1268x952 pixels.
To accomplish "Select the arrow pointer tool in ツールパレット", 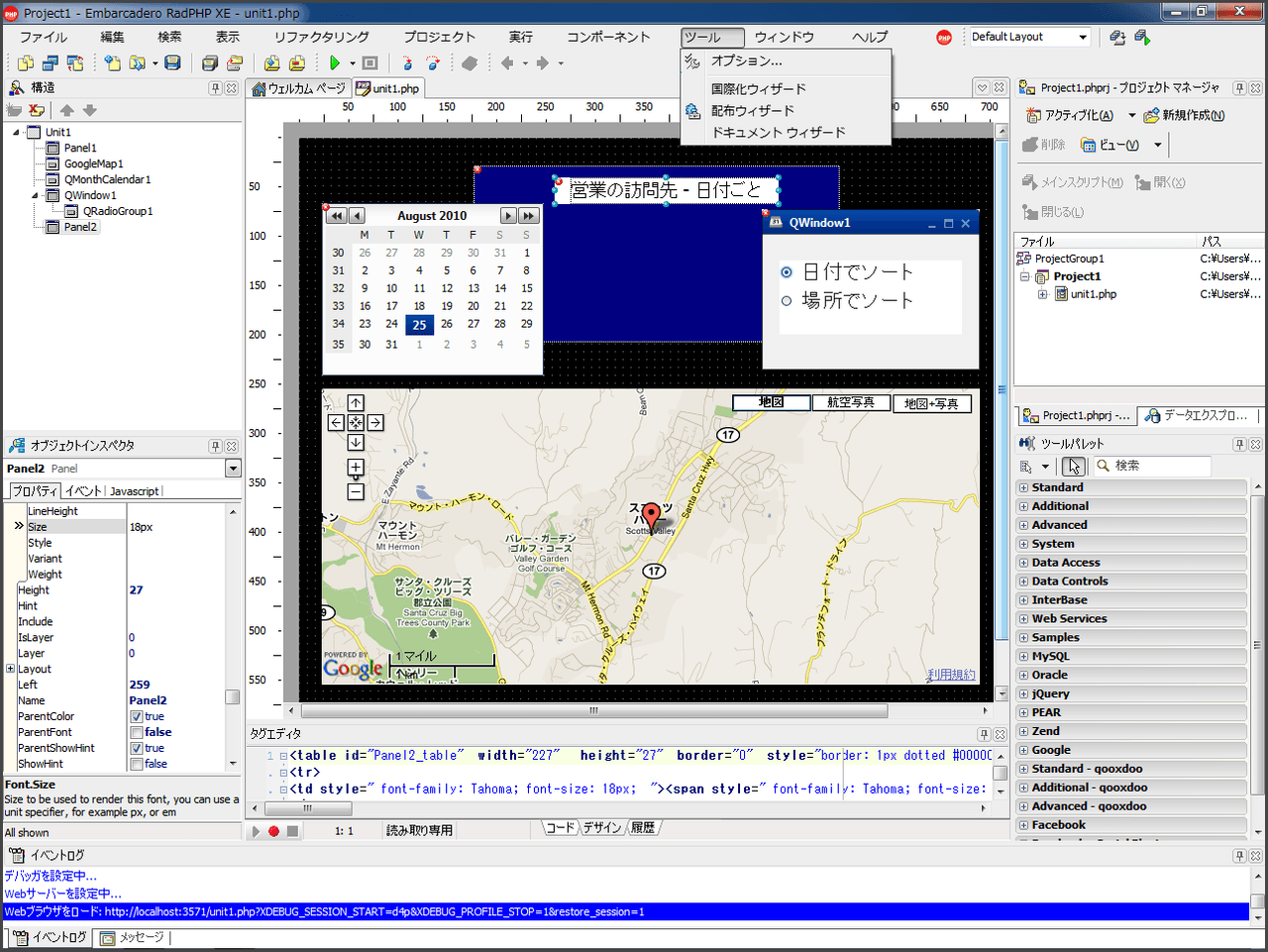I will tap(1075, 467).
